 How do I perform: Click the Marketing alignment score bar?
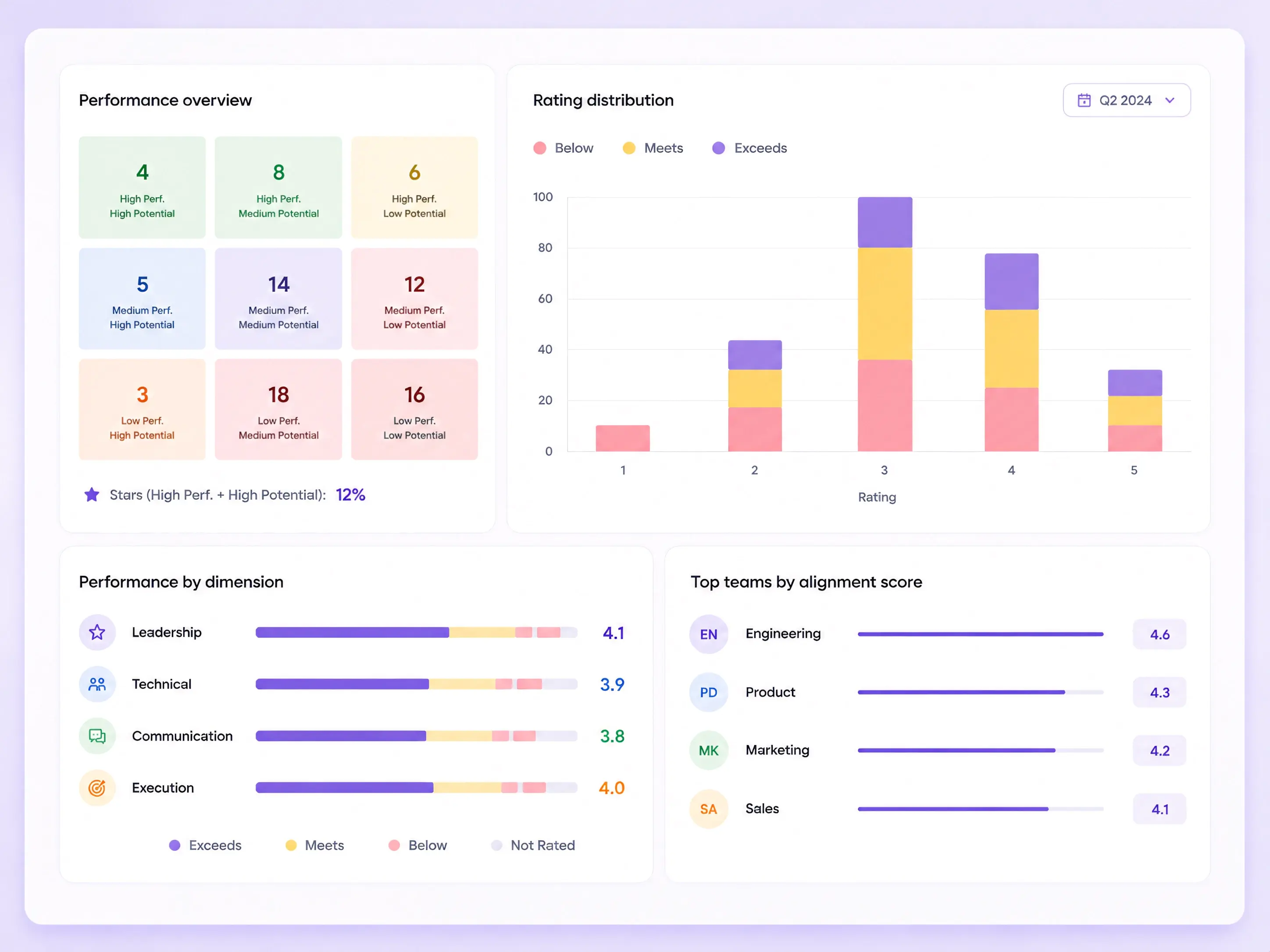pos(981,750)
